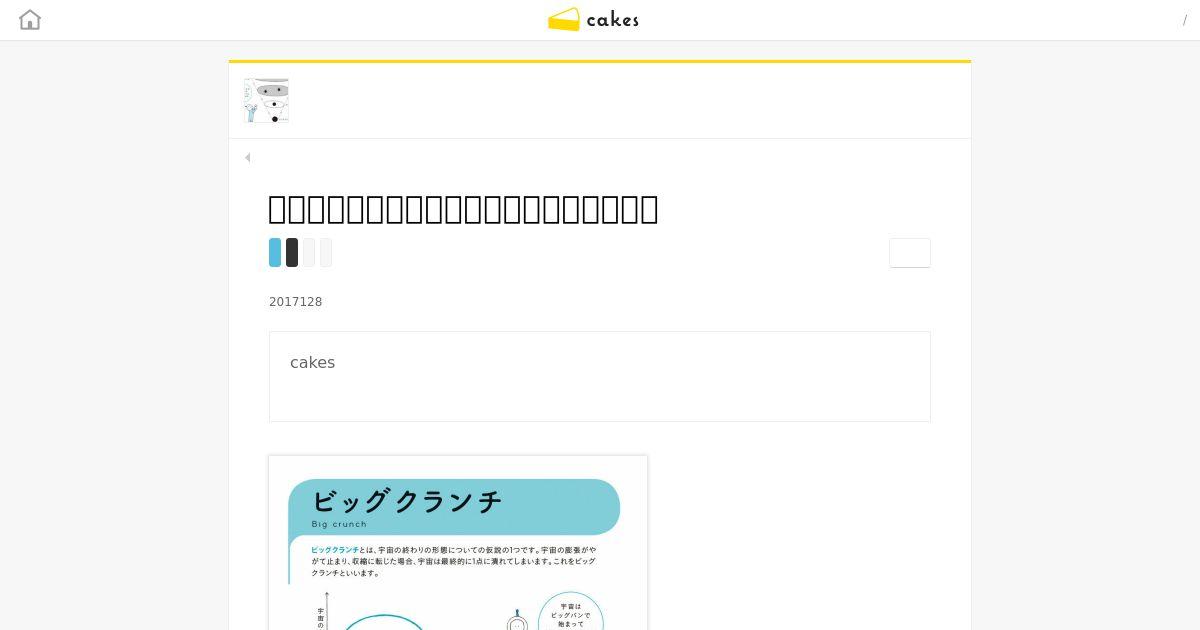The width and height of the screenshot is (1200, 630).
Task: Click the teal ビッグクランチ heading banner
Action: pyautogui.click(x=454, y=507)
